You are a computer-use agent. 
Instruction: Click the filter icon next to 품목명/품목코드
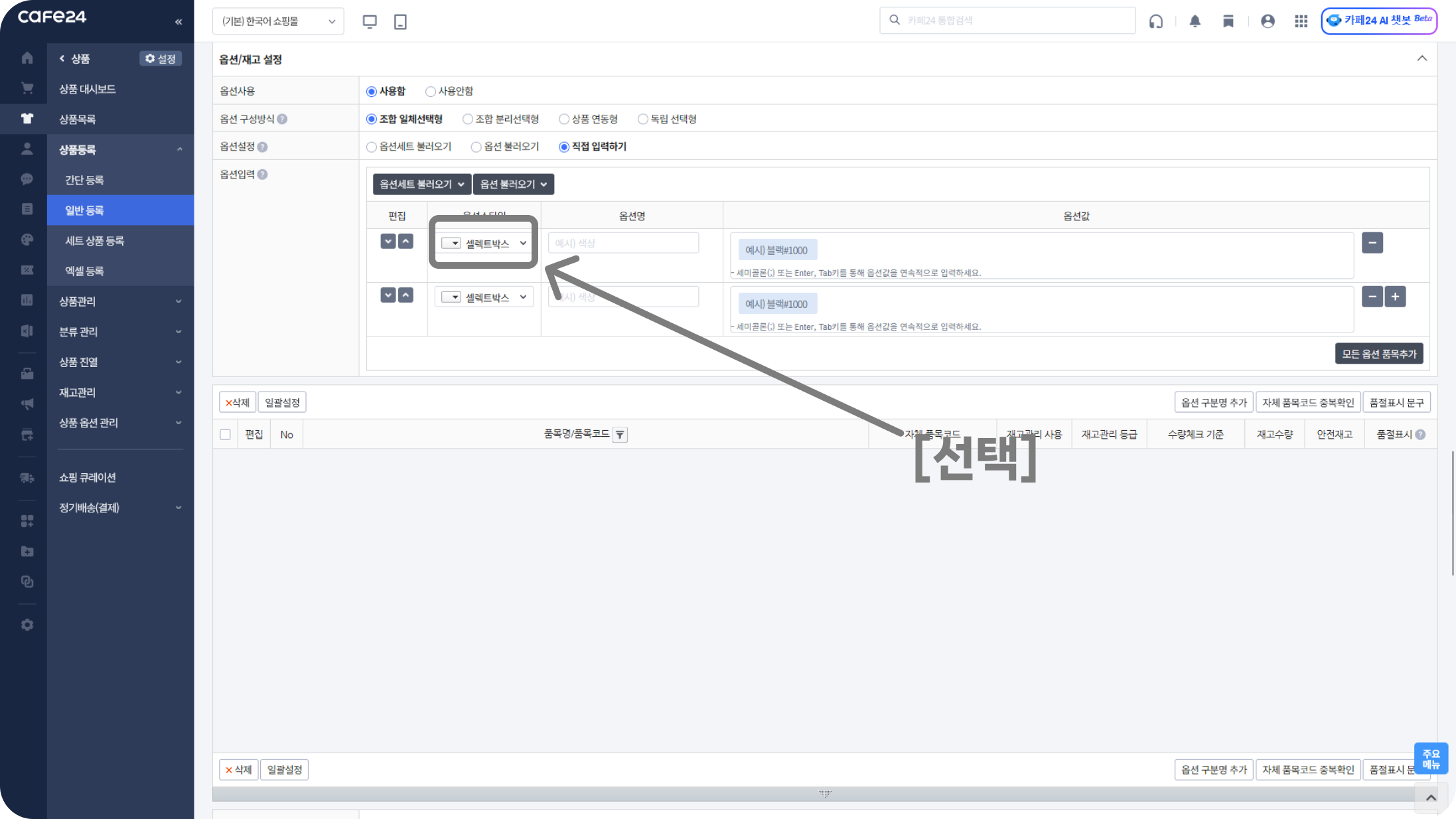point(620,435)
